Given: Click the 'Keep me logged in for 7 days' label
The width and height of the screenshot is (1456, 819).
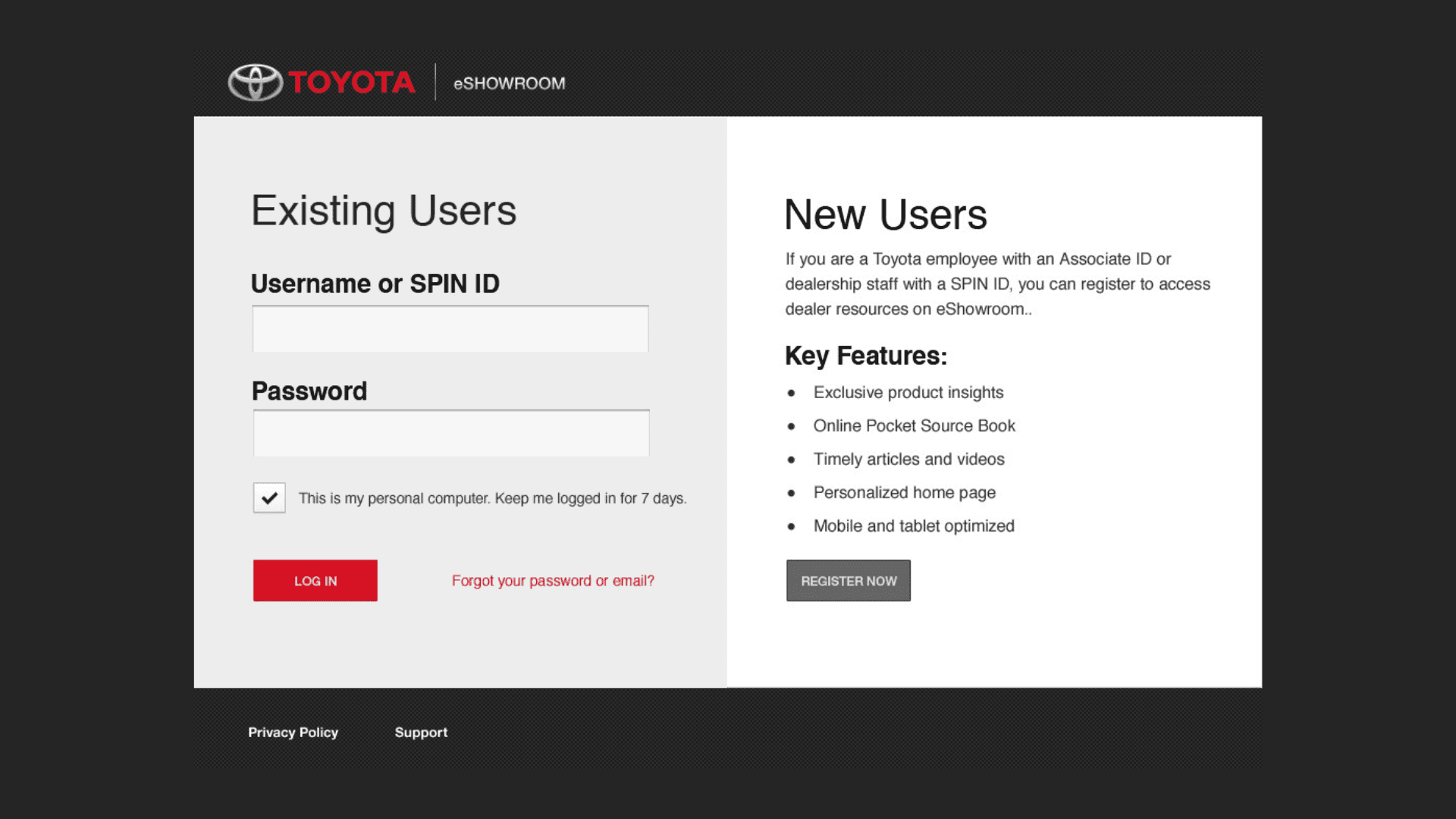Looking at the screenshot, I should (x=492, y=498).
